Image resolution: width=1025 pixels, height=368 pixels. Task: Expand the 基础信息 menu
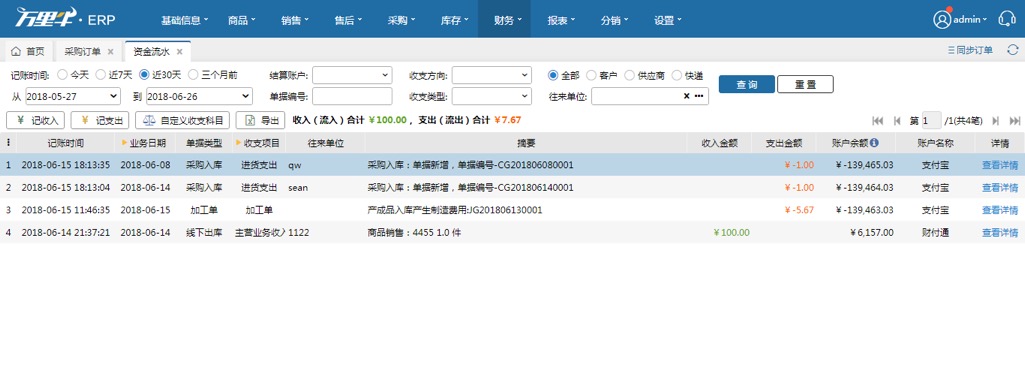(x=185, y=20)
